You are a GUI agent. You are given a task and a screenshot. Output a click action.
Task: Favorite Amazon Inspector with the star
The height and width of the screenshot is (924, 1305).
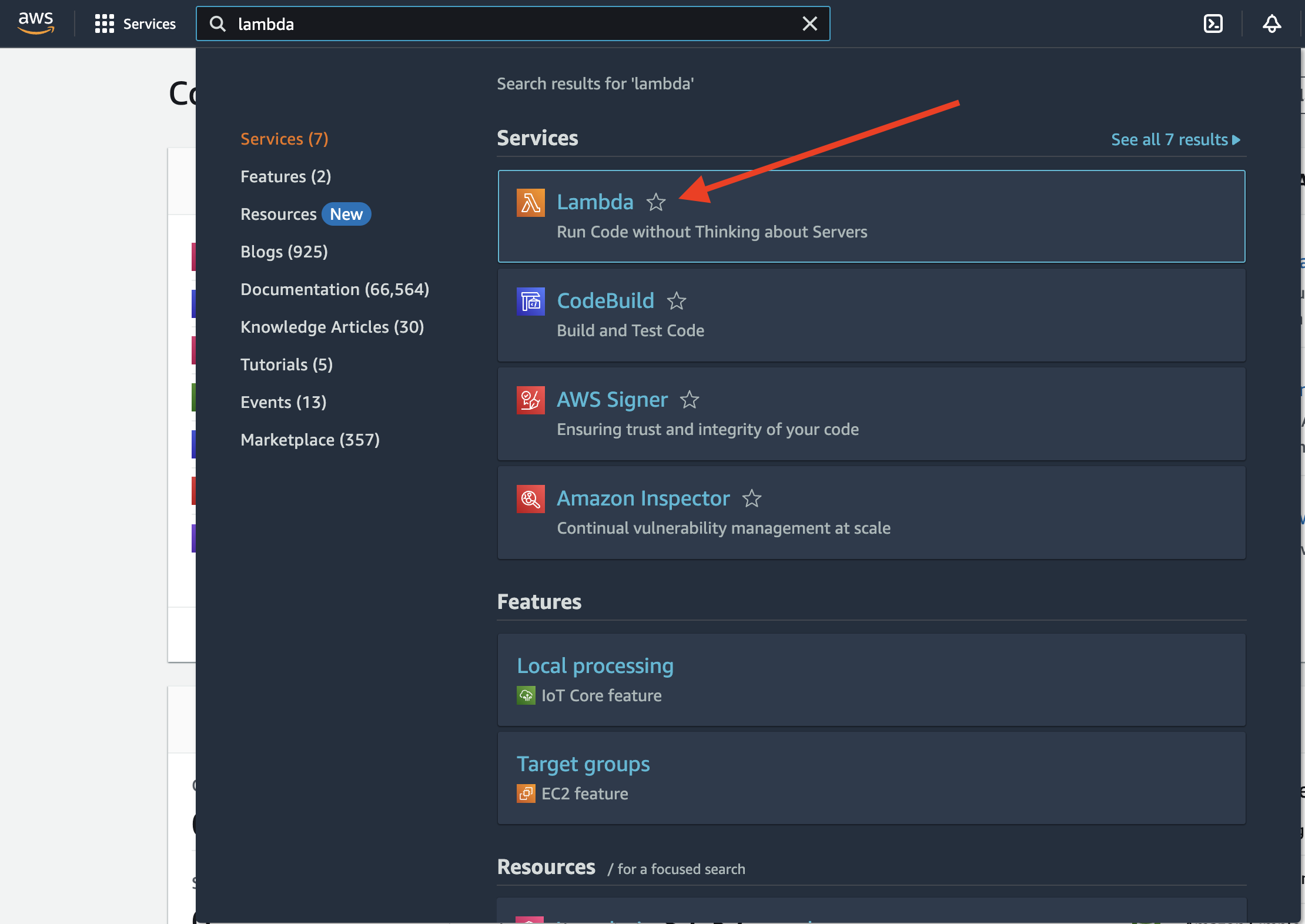click(751, 498)
